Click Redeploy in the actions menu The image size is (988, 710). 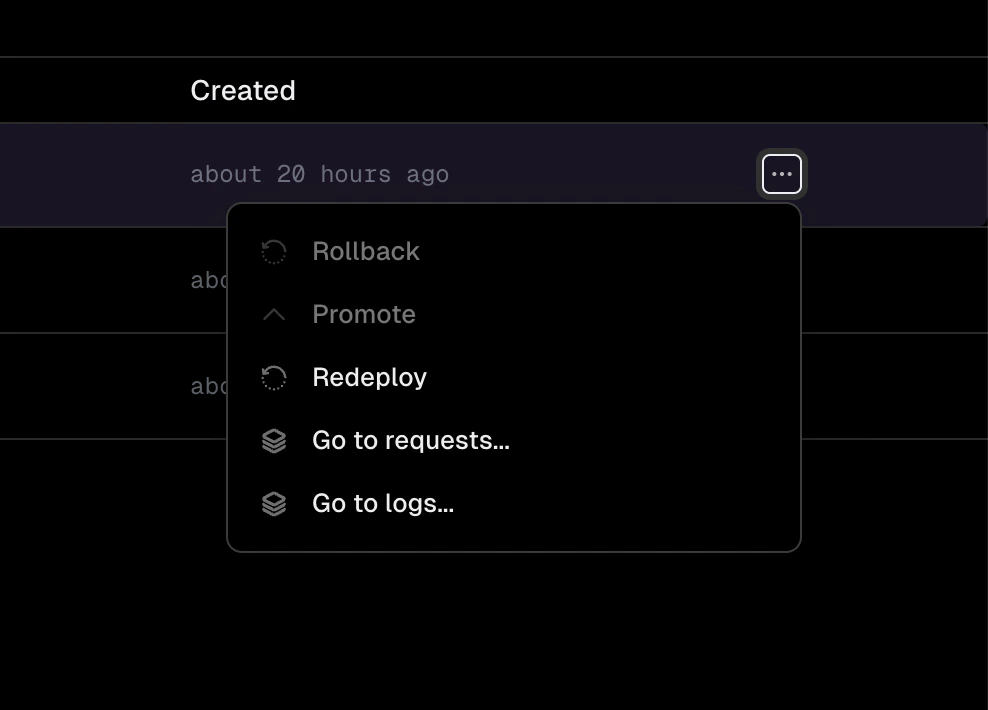pyautogui.click(x=369, y=377)
